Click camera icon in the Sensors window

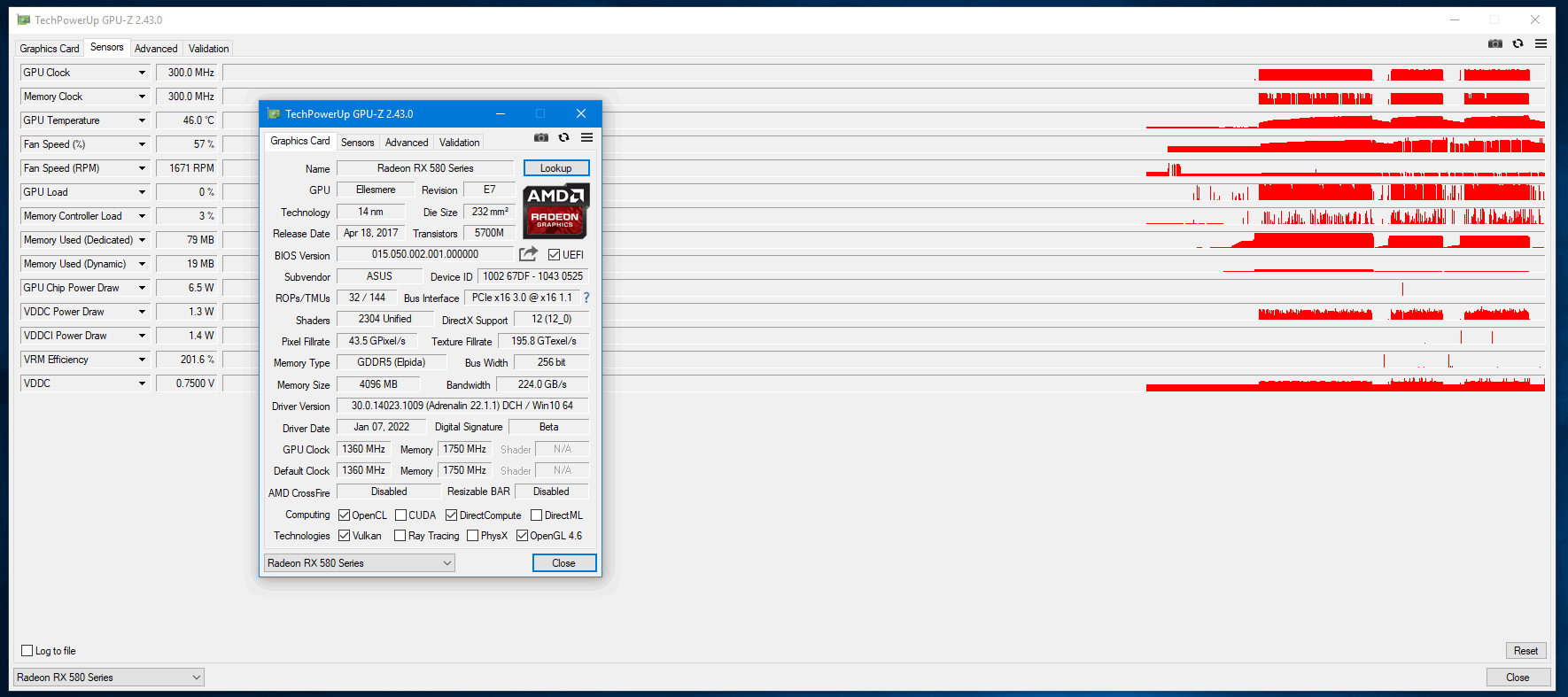[1495, 43]
